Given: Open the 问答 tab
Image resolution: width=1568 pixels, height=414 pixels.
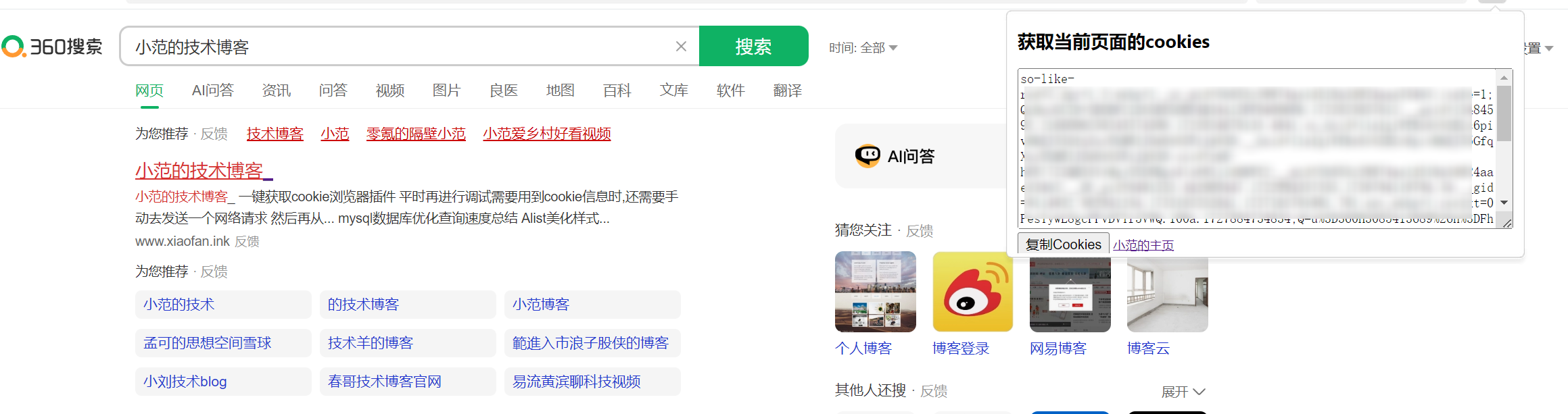Looking at the screenshot, I should pos(333,90).
